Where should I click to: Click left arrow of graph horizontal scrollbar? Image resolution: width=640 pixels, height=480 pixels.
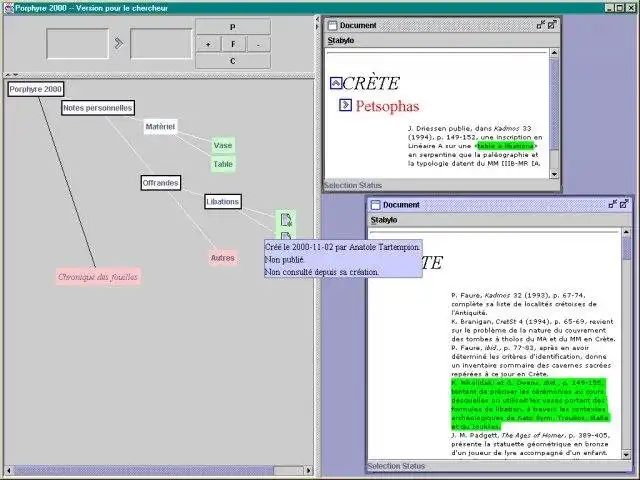tap(8, 471)
